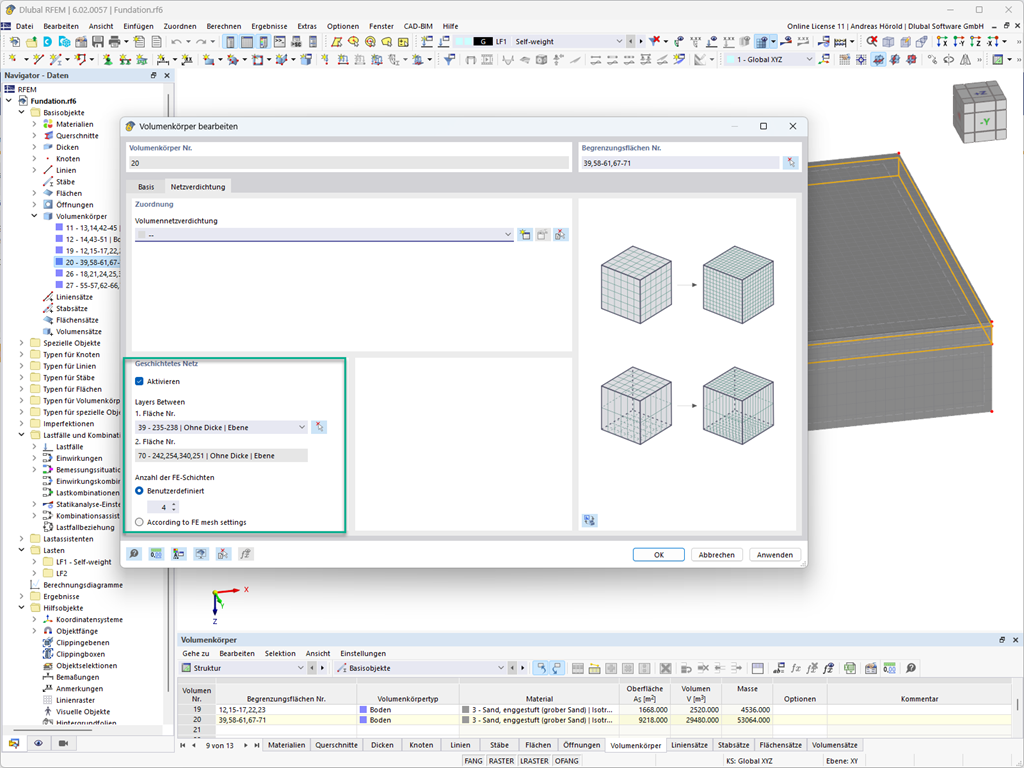This screenshot has height=768, width=1024.
Task: Click the Volumenkörper Nr. input field
Action: point(347,163)
